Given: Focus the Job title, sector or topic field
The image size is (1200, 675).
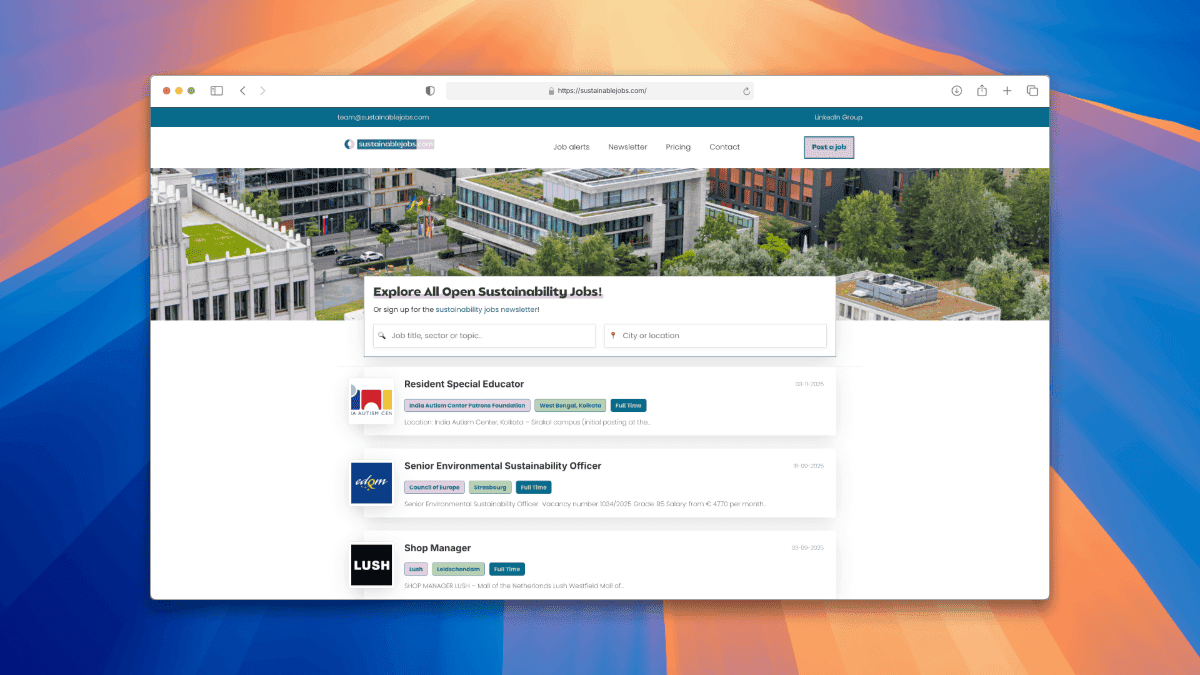Looking at the screenshot, I should [485, 336].
